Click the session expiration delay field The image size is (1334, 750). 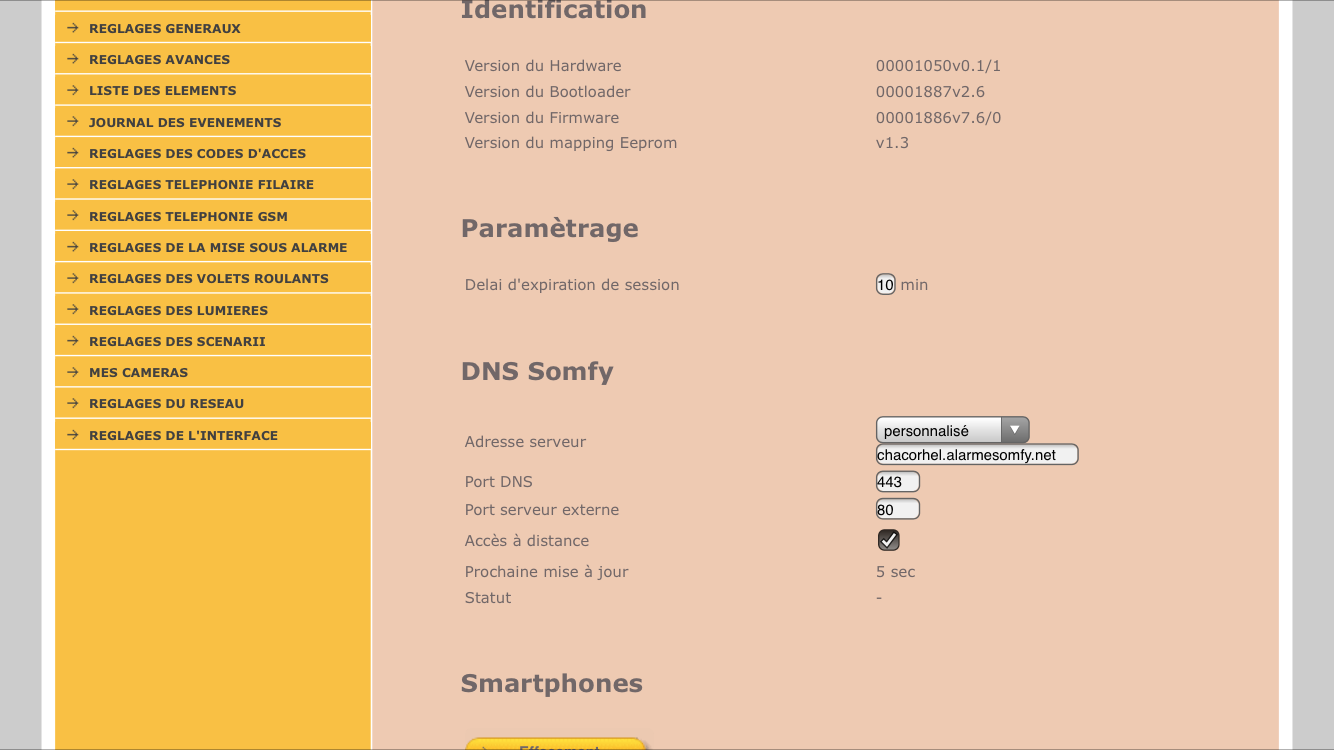coord(885,285)
